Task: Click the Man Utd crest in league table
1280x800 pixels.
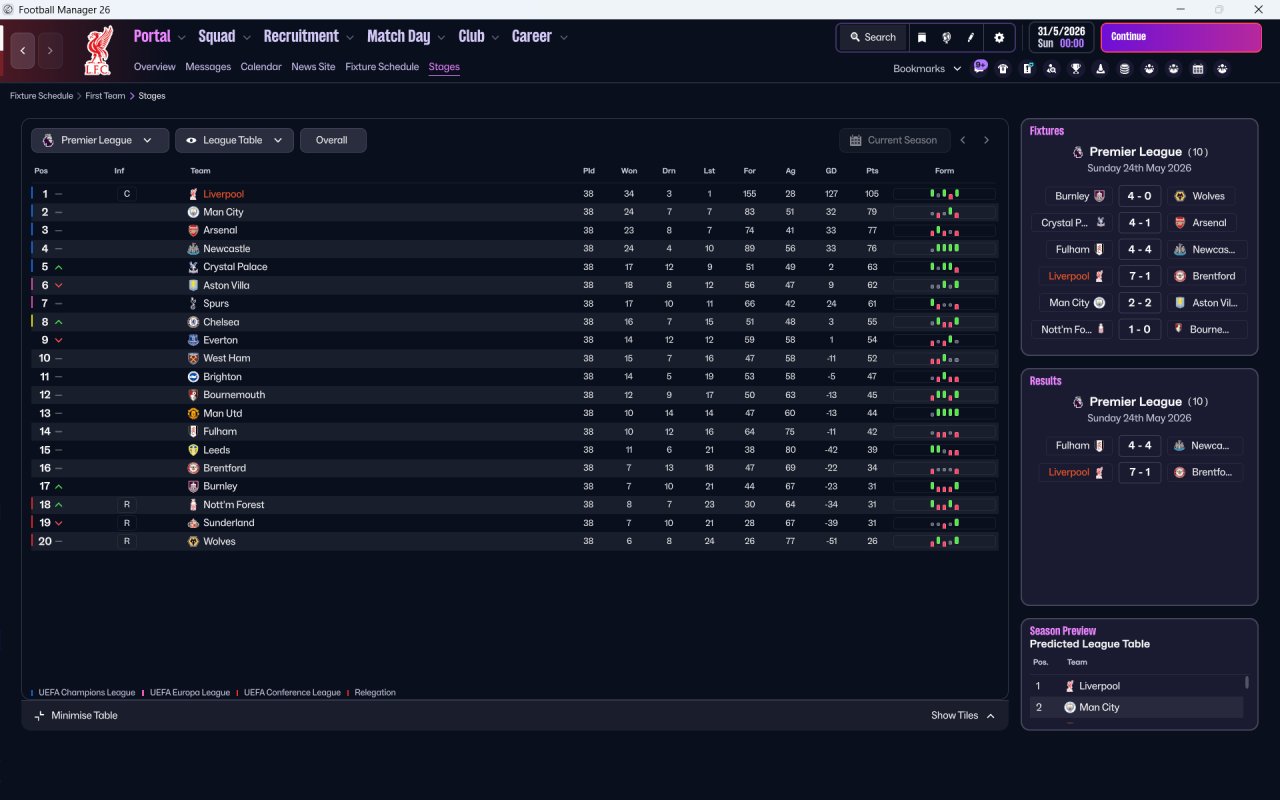Action: pyautogui.click(x=193, y=413)
